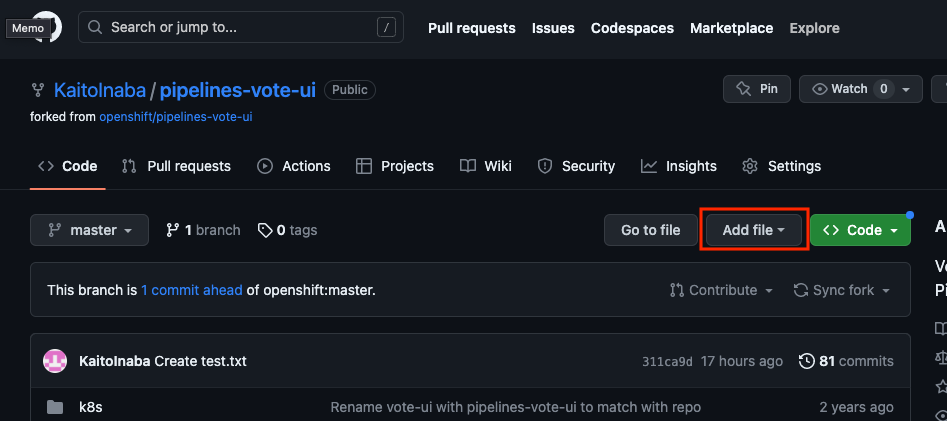Open KaitoInaba author link in commit row

coord(115,362)
